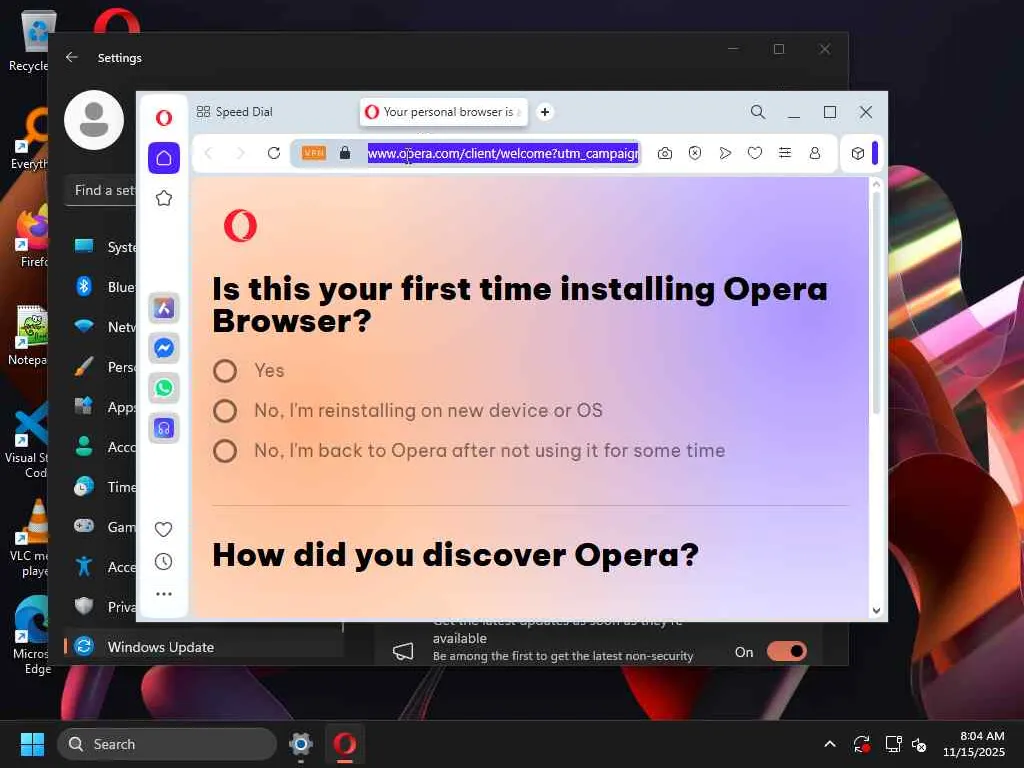
Task: Open Pinboards heart in Opera sidebar
Action: click(163, 529)
